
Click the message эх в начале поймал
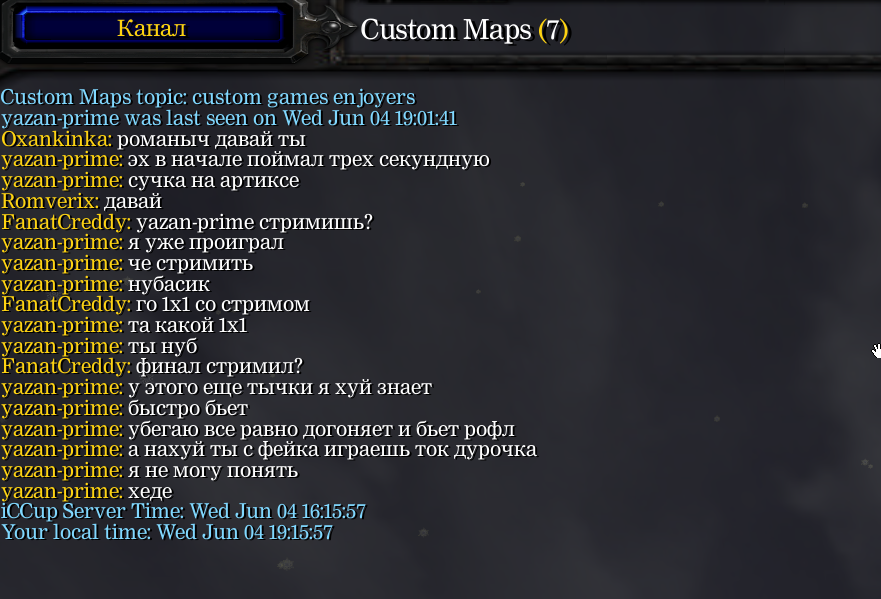[x=308, y=160]
